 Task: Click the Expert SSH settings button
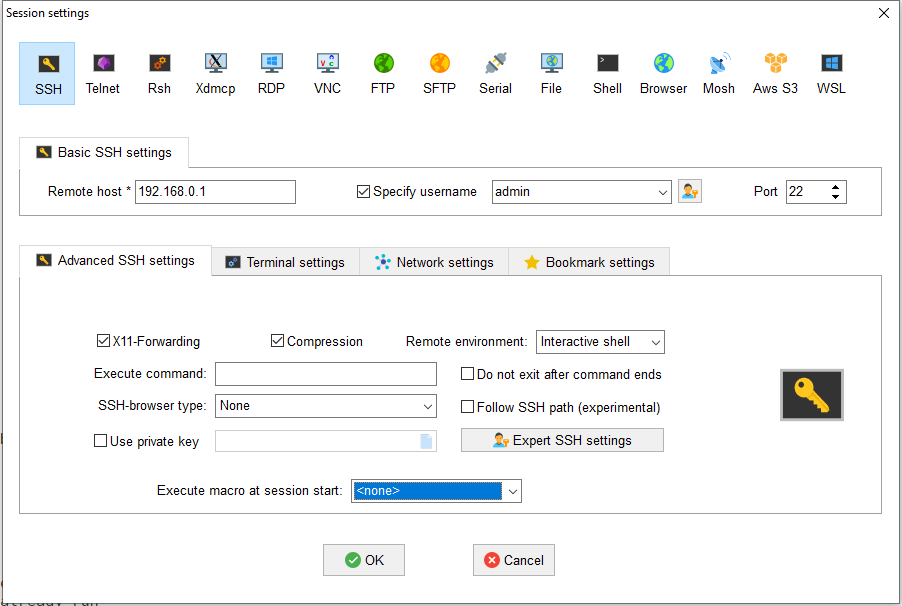(562, 440)
